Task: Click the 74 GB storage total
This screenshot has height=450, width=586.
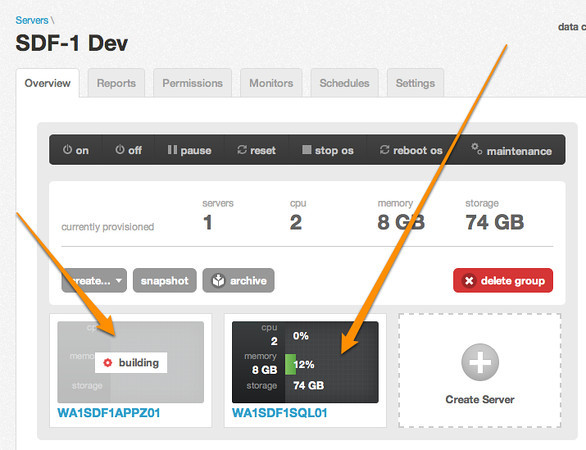Action: [x=494, y=222]
